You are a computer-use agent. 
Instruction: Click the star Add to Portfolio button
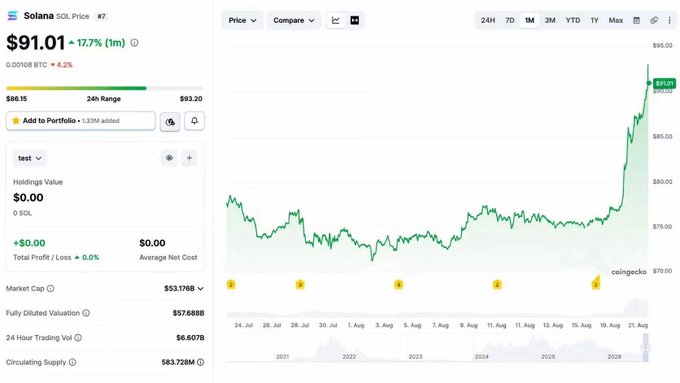pyautogui.click(x=81, y=121)
